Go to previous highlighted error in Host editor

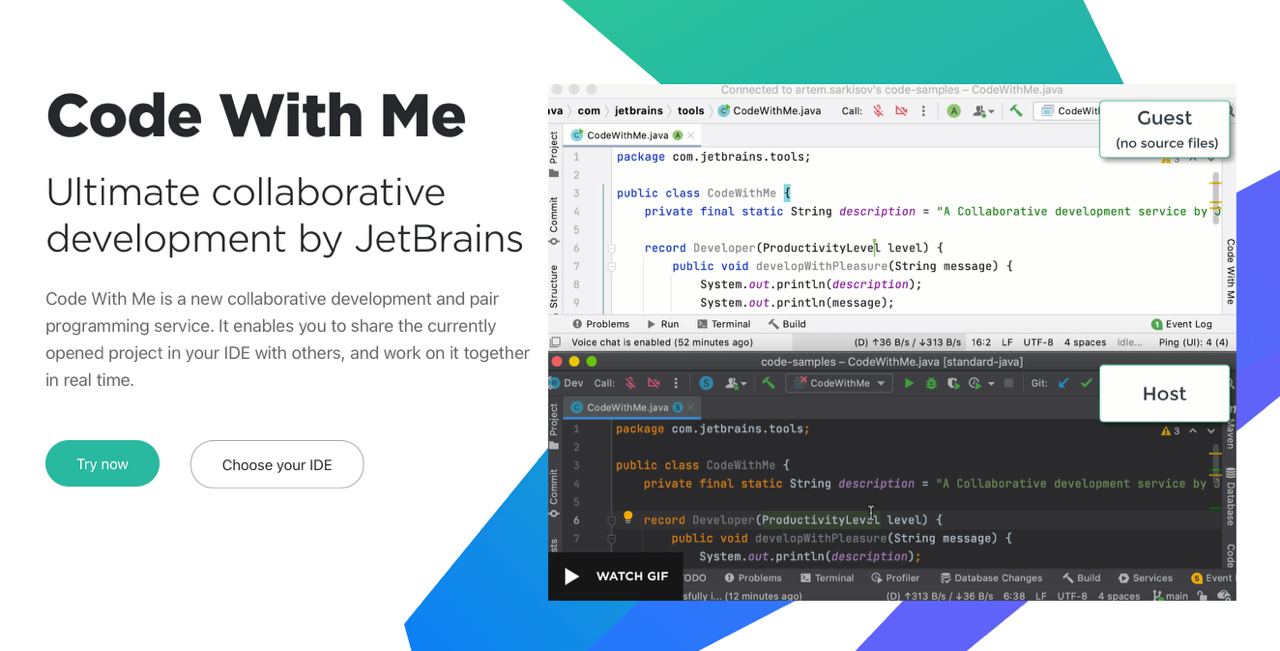tap(1195, 431)
